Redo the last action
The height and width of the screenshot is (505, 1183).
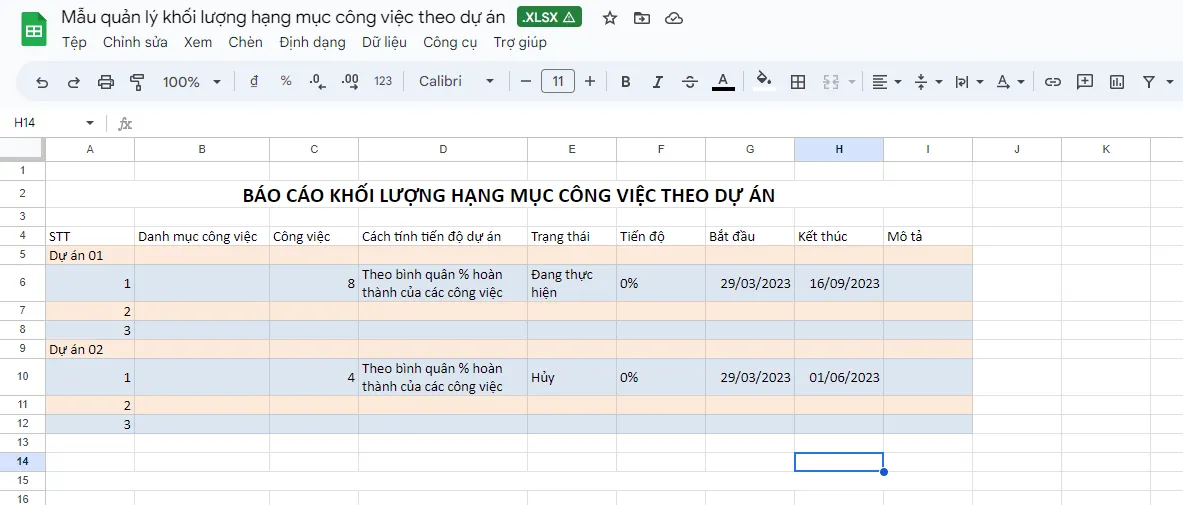point(74,82)
